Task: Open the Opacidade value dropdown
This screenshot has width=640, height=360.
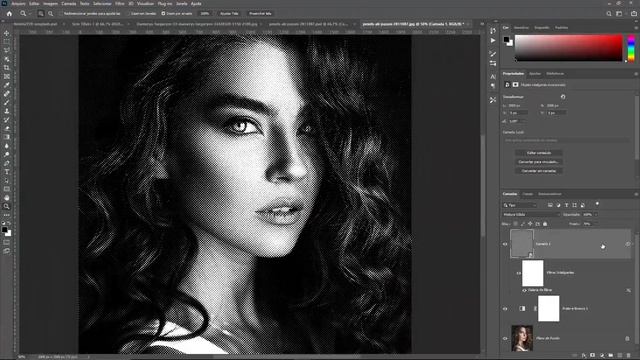Action: [596, 214]
